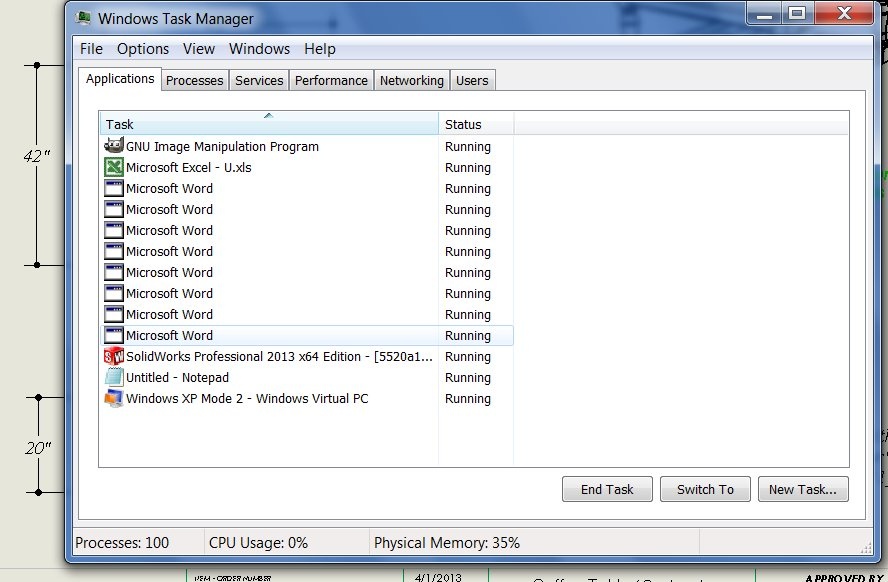Click the Physical Memory: 35% status entry
The image size is (888, 582).
click(x=447, y=542)
